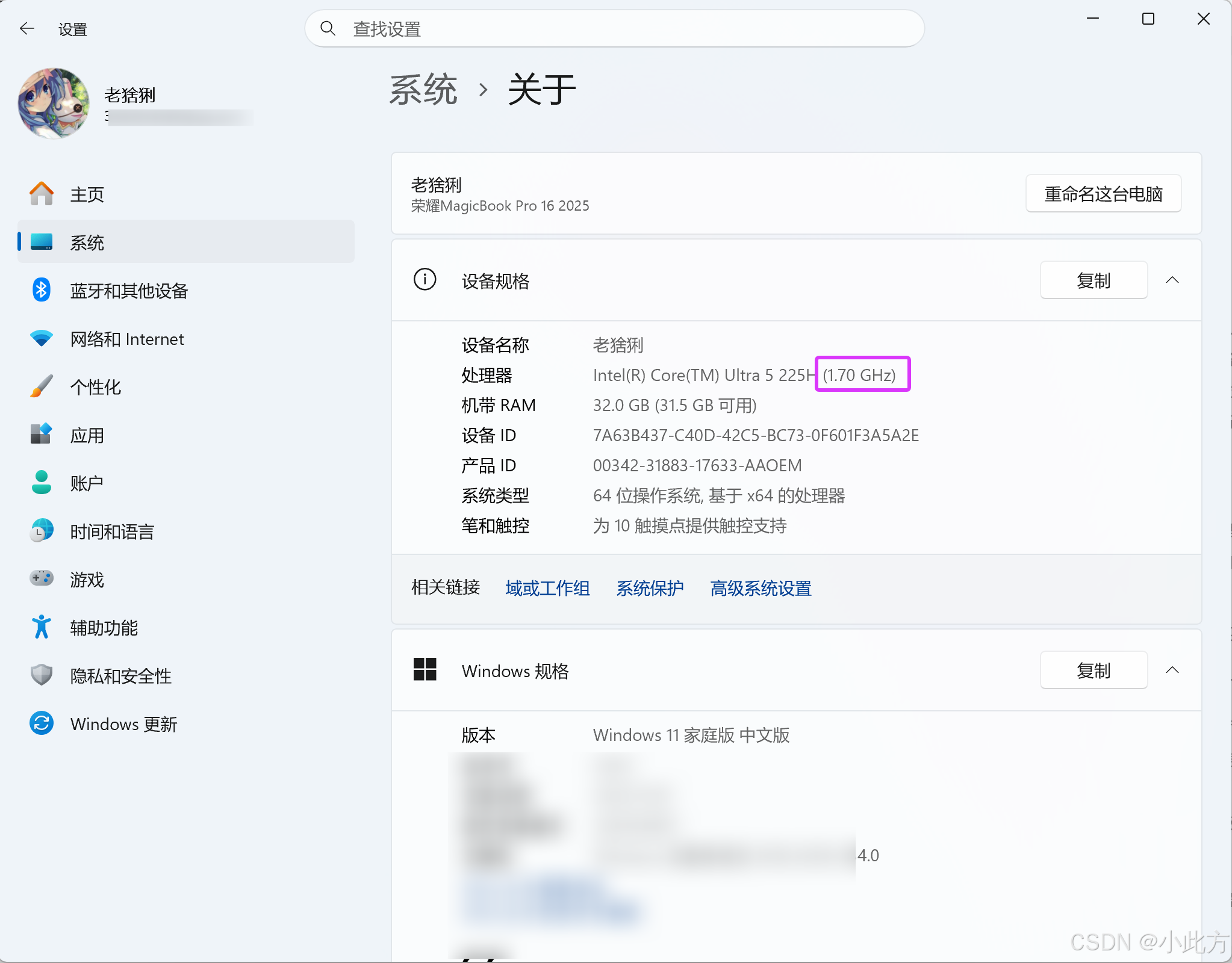Click the info icon beside 设备规格
Screen dimensions: 1232x963
pos(425,279)
